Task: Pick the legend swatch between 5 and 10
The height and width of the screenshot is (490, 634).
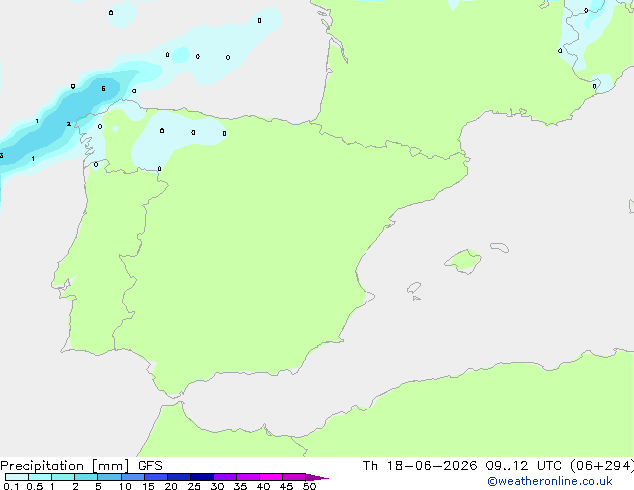Action: coord(109,477)
